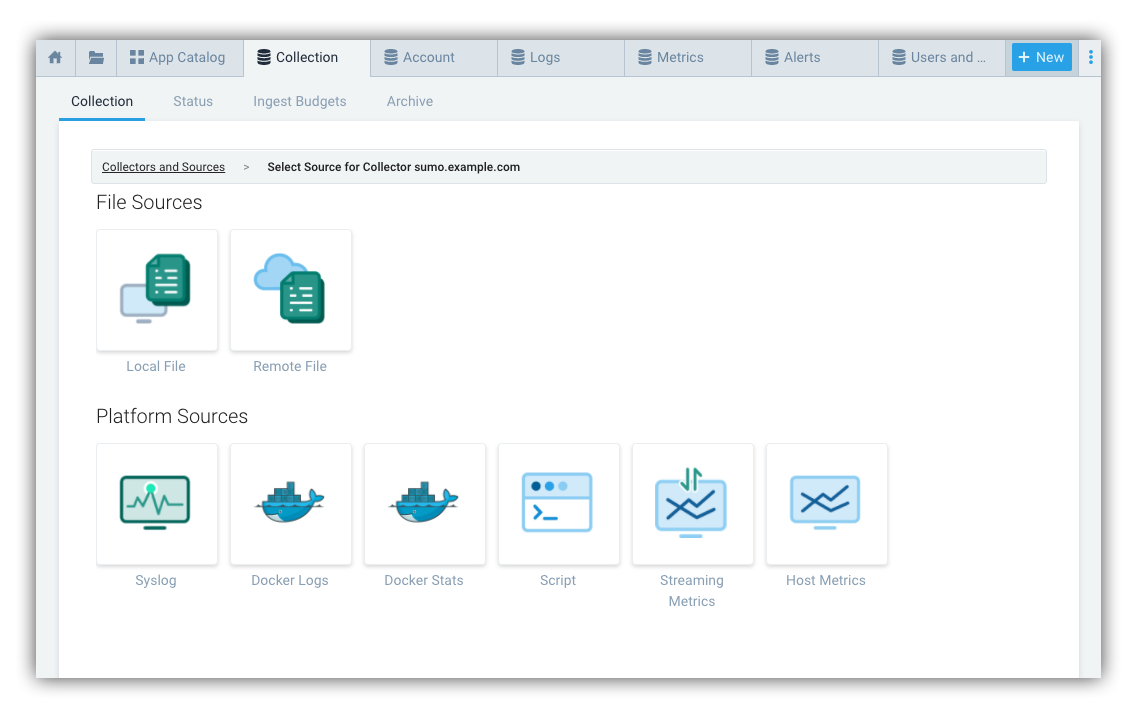This screenshot has height=710, width=1142.
Task: Switch to the App Catalog tab
Action: coord(179,58)
